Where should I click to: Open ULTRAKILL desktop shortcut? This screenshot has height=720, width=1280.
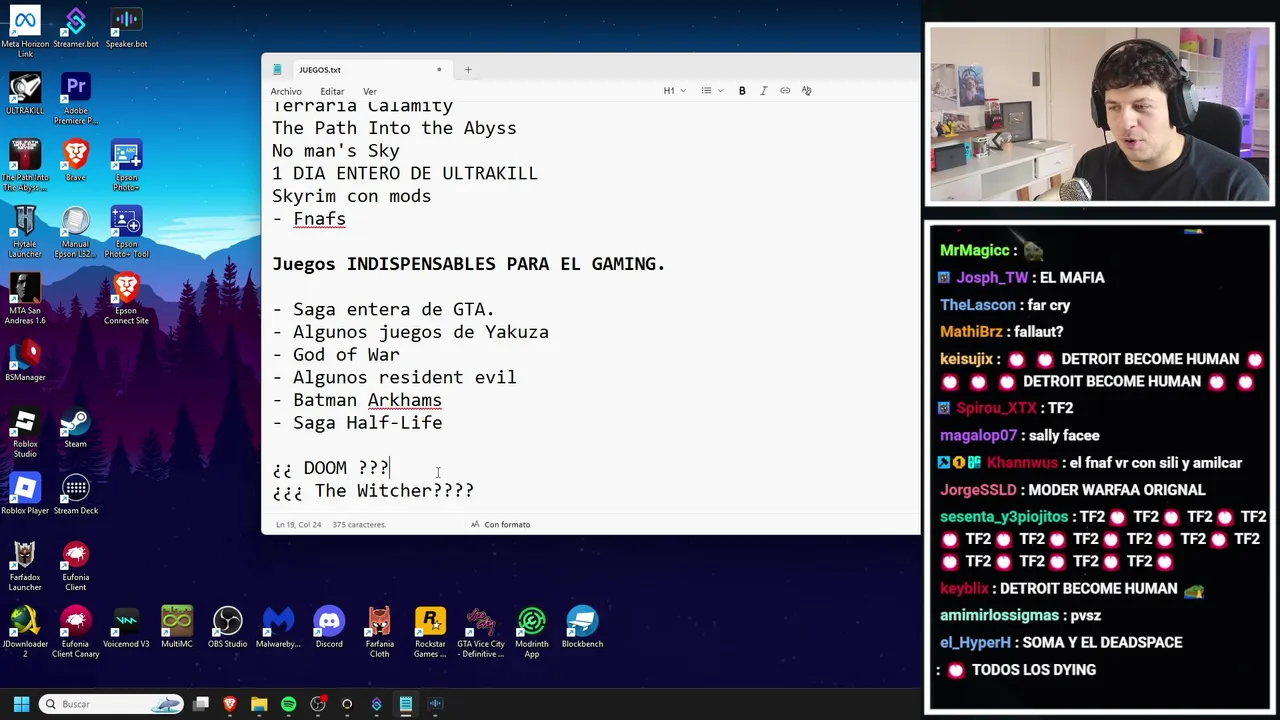click(25, 93)
